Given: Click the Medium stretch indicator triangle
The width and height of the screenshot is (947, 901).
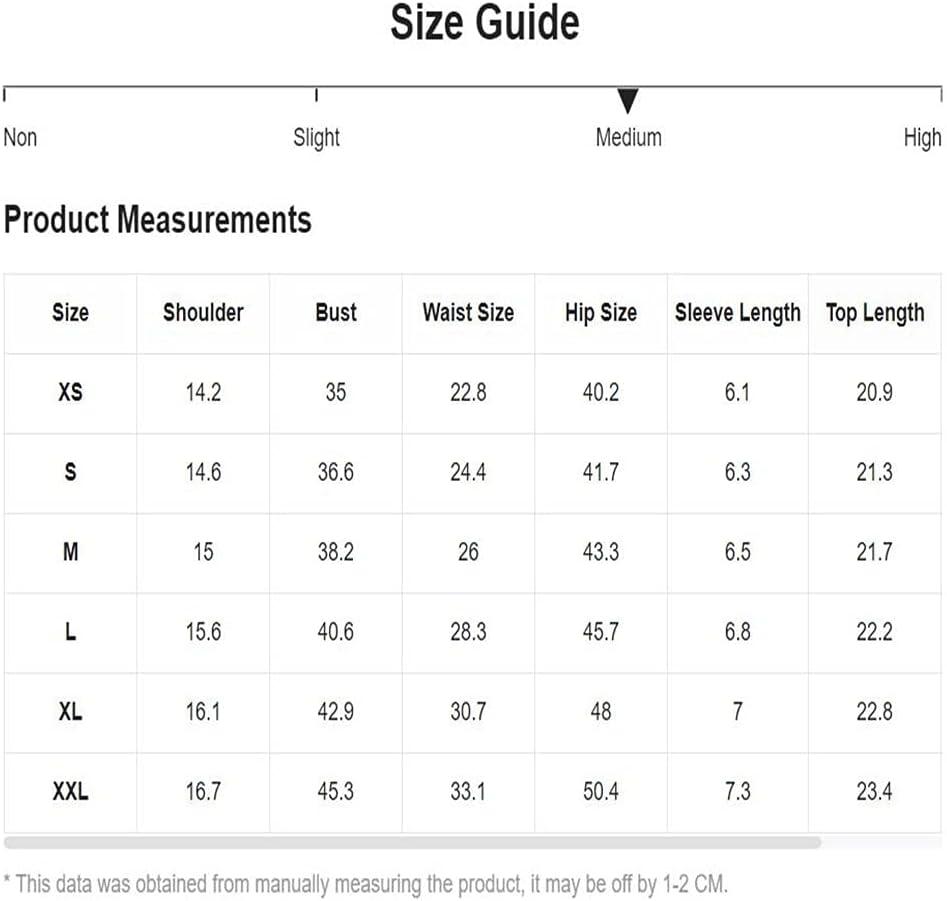Looking at the screenshot, I should click(x=628, y=100).
